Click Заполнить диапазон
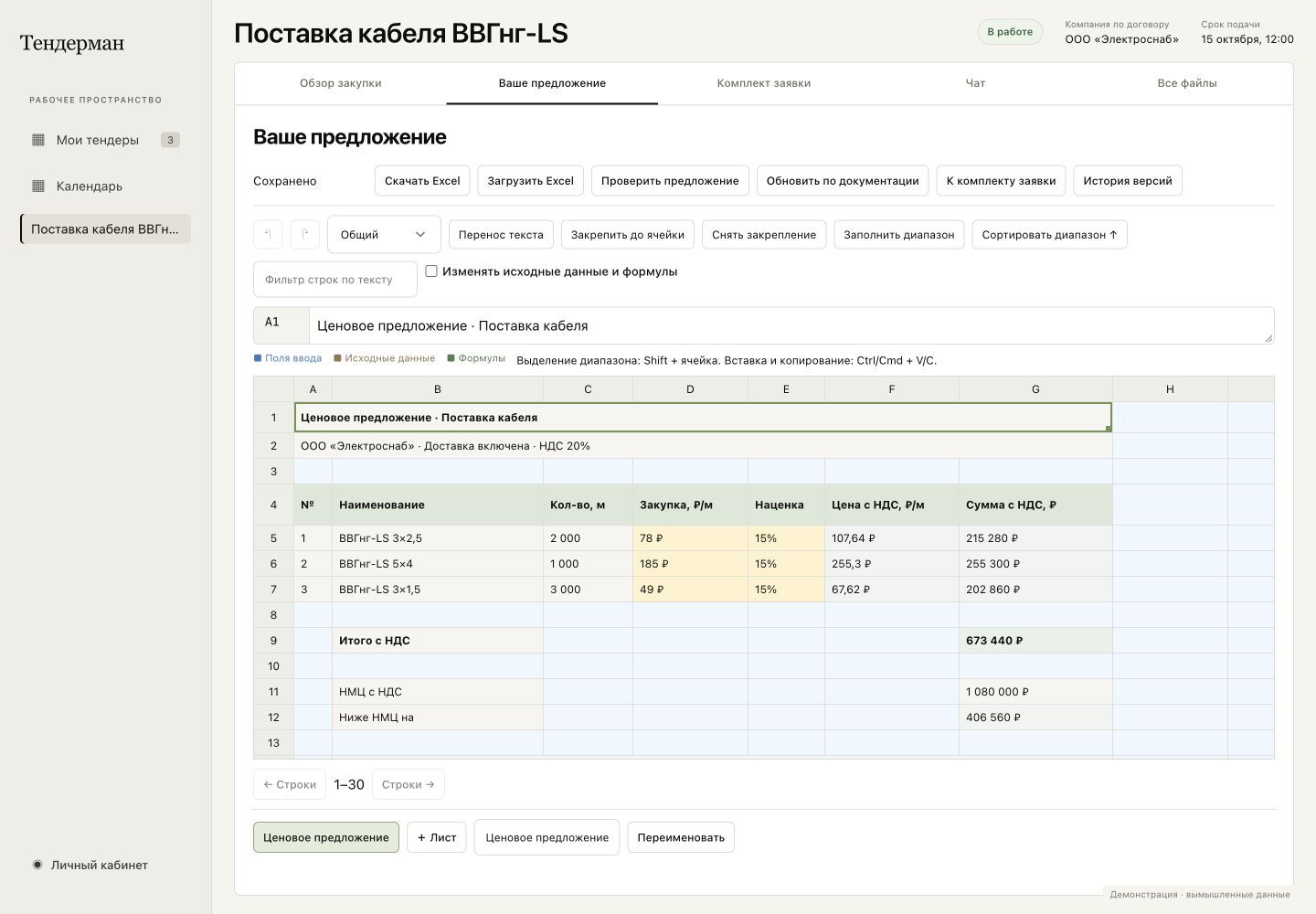1316x914 pixels. point(899,235)
